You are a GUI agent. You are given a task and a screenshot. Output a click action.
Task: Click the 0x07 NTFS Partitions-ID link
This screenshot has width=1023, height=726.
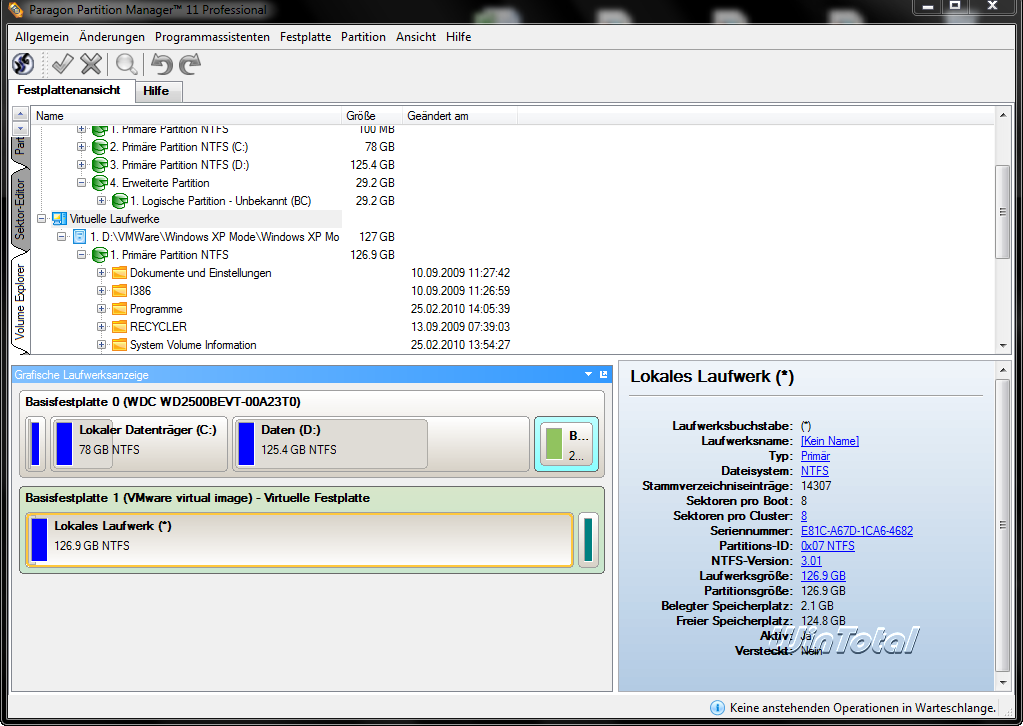[x=827, y=546]
